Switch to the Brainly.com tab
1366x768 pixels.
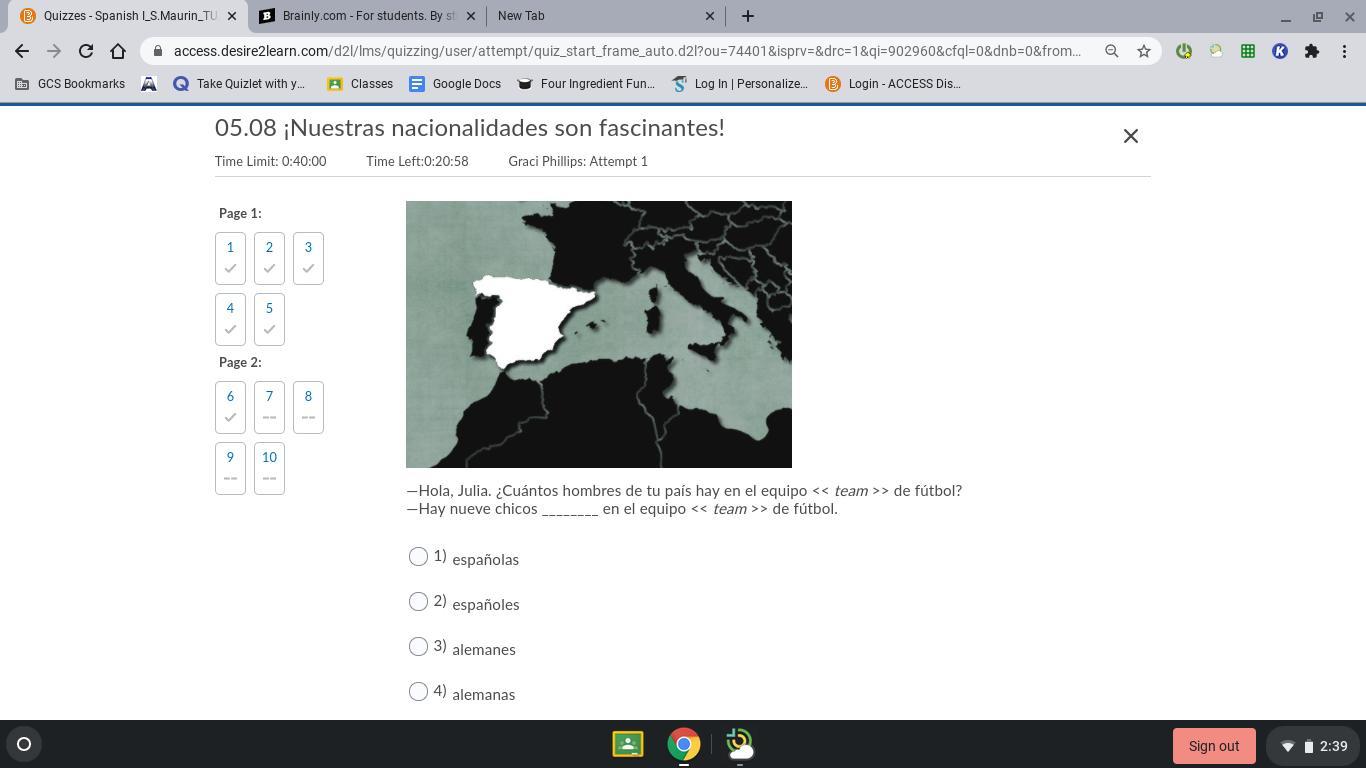pos(366,16)
